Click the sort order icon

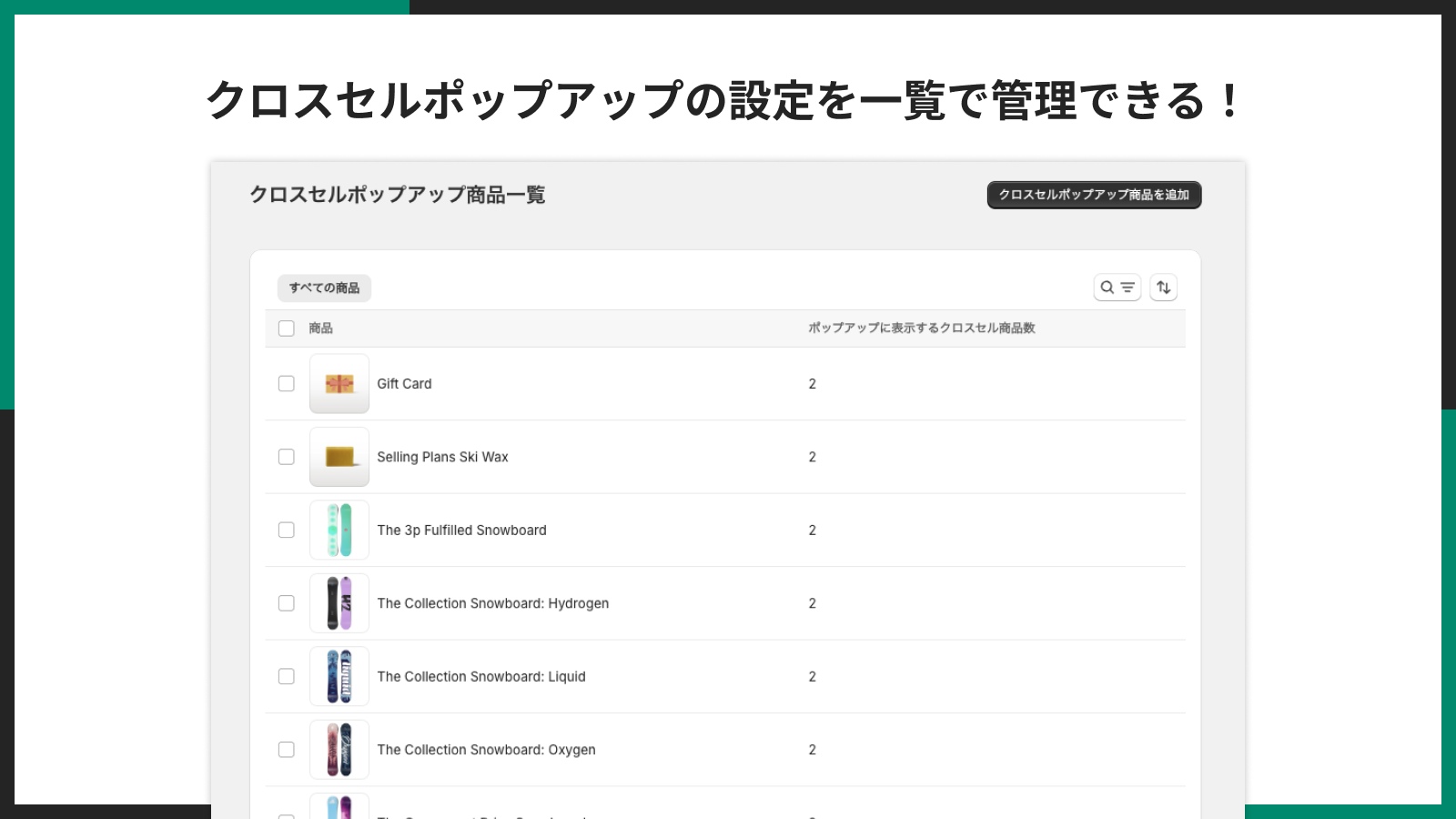pyautogui.click(x=1164, y=287)
